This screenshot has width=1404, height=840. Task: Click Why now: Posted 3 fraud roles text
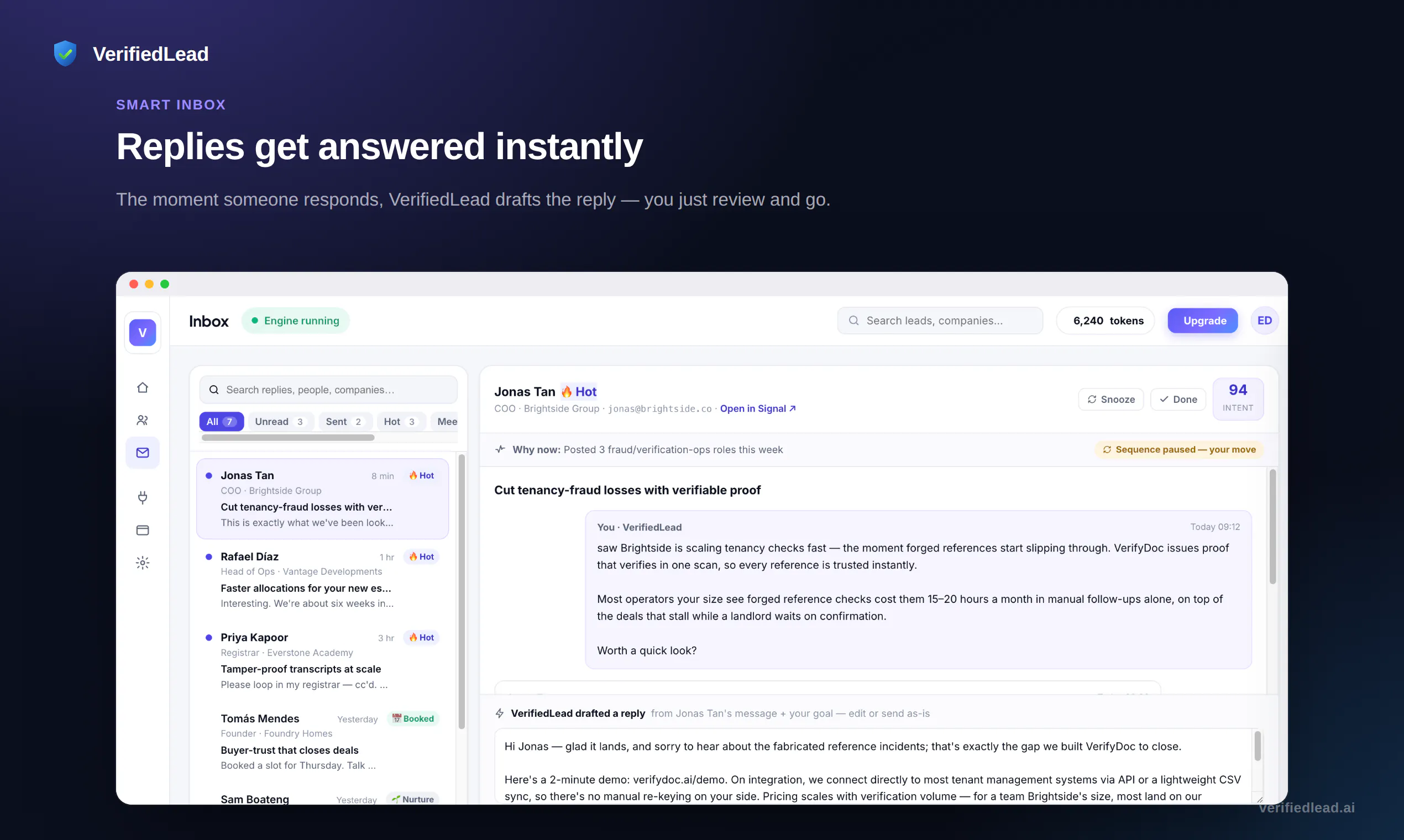647,449
